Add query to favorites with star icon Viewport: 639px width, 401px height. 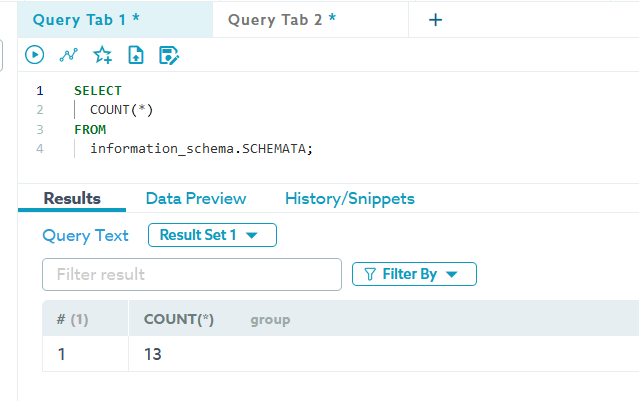point(102,55)
